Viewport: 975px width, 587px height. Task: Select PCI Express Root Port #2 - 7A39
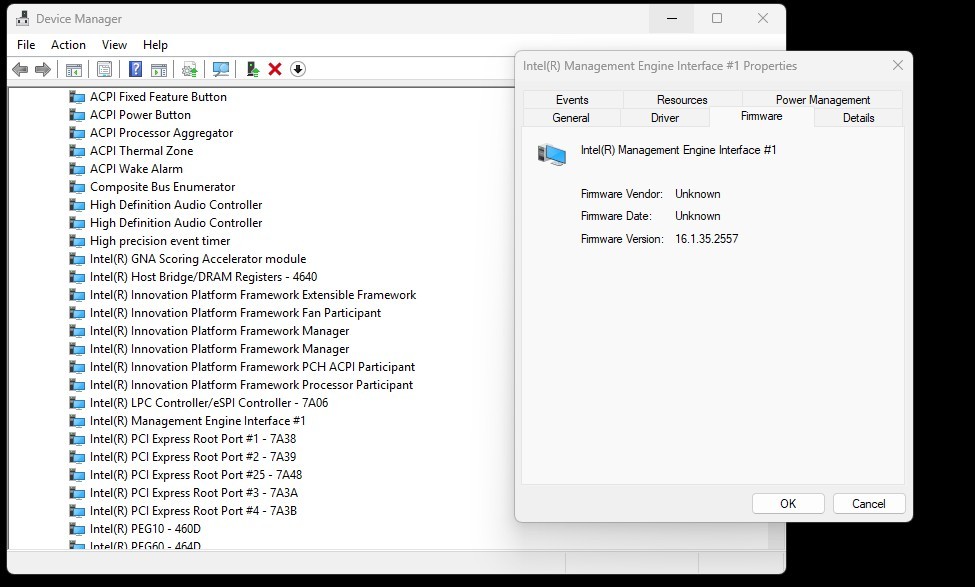(x=193, y=457)
